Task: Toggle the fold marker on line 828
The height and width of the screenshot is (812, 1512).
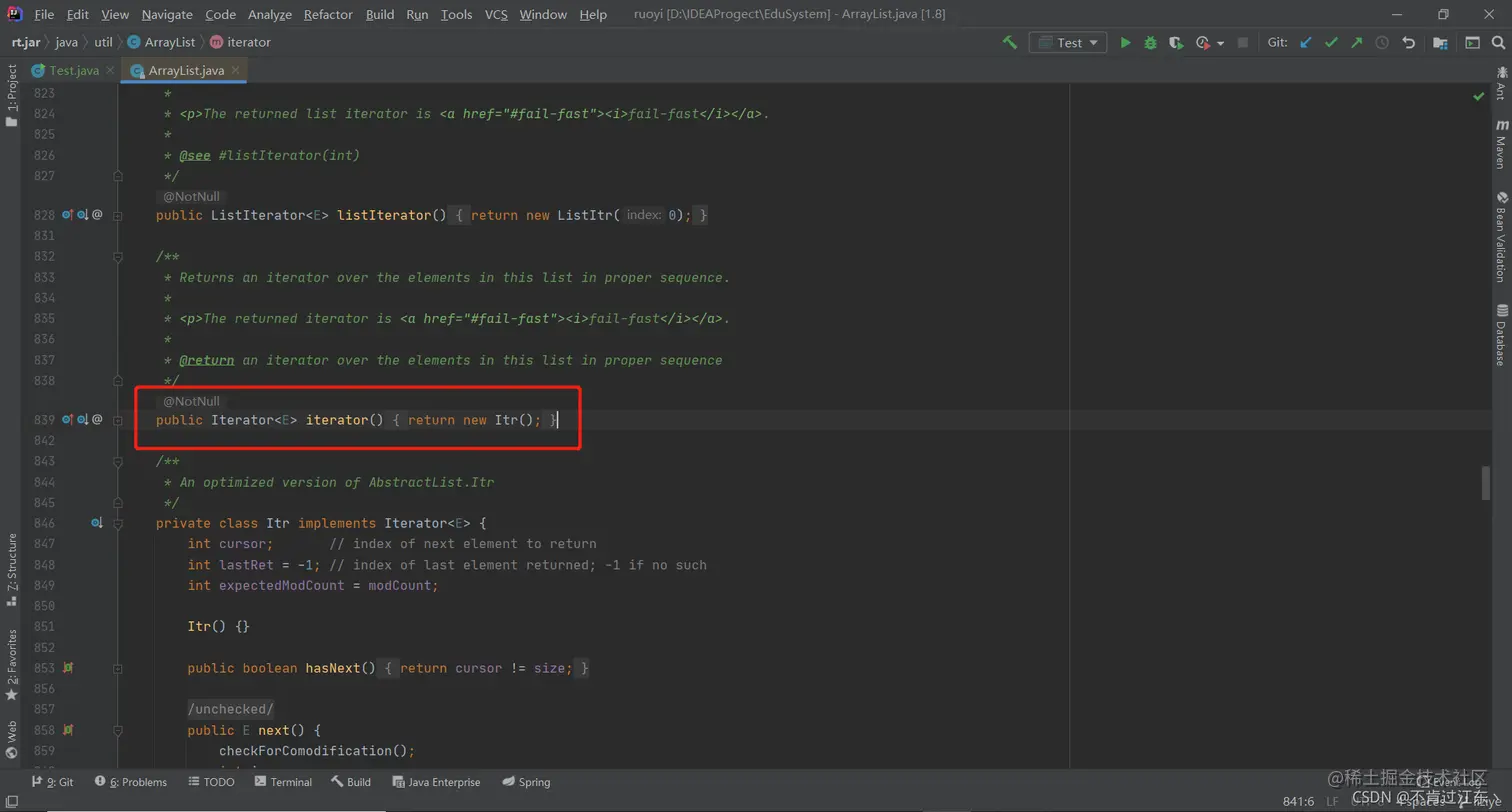Action: click(118, 215)
